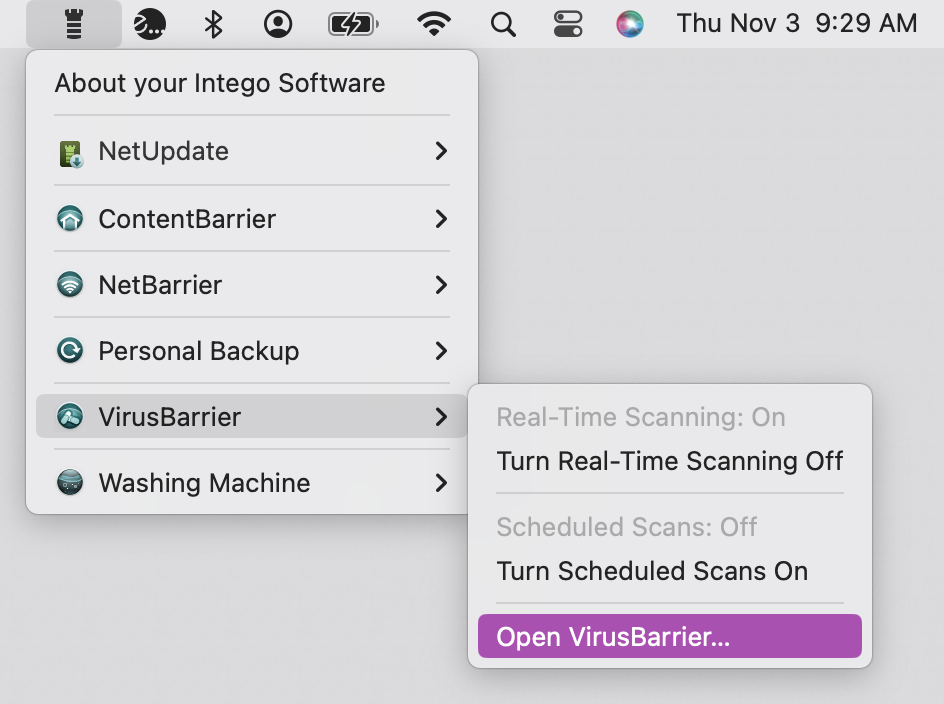Select the Personal Backup menu item
The image size is (944, 704).
point(252,350)
